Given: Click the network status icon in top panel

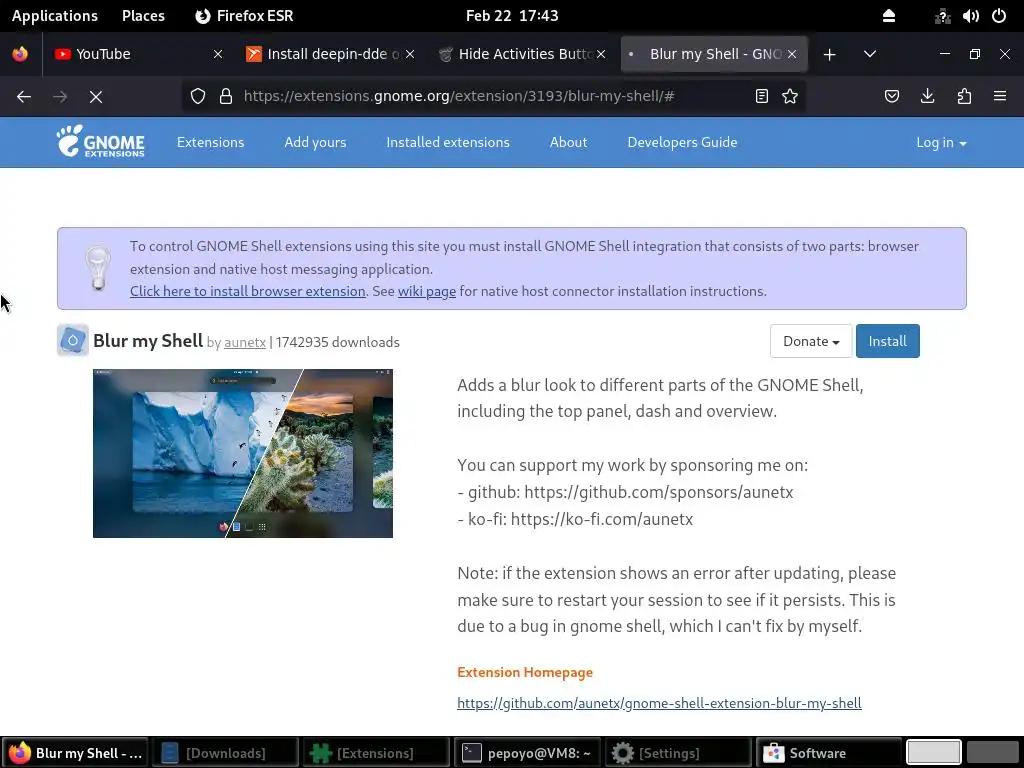Looking at the screenshot, I should 942,16.
